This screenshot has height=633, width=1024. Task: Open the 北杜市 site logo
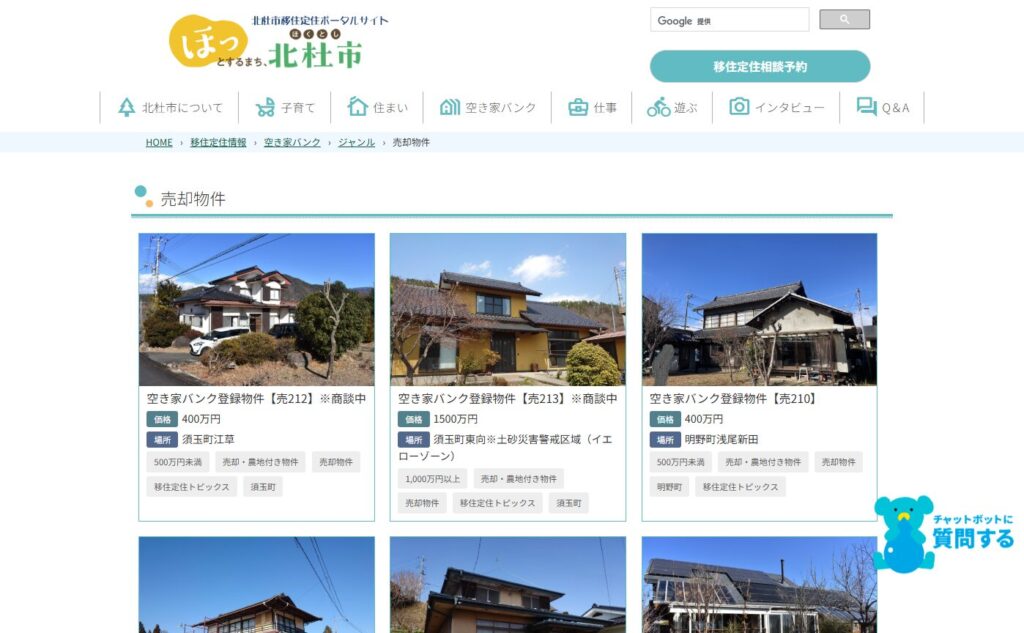(x=278, y=42)
